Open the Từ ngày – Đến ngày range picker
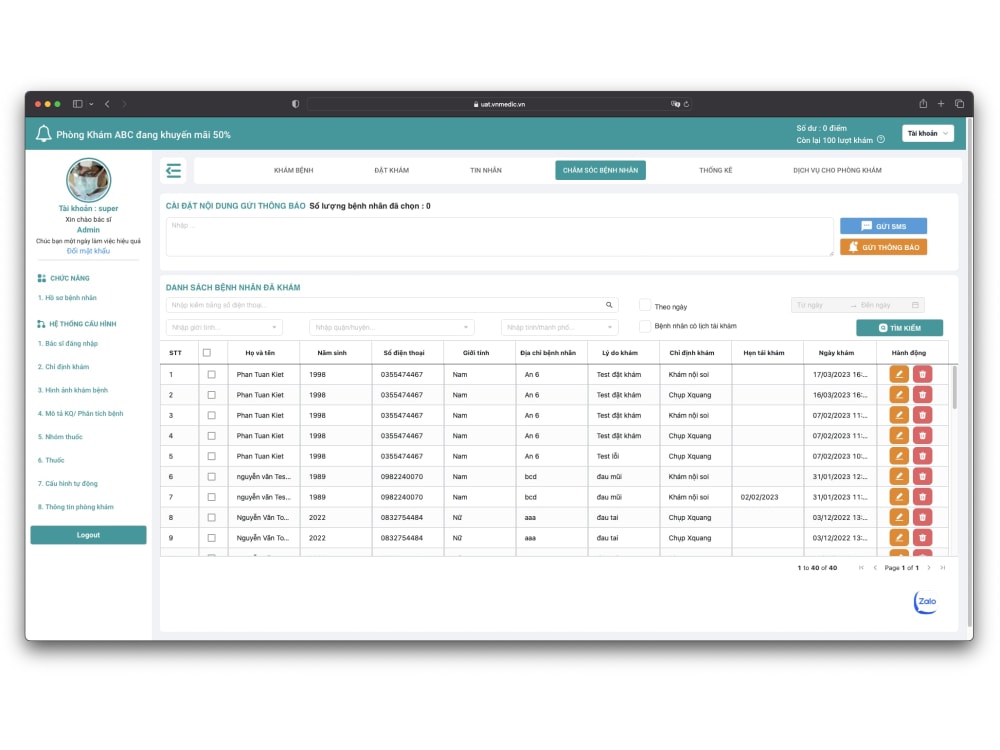 [857, 305]
